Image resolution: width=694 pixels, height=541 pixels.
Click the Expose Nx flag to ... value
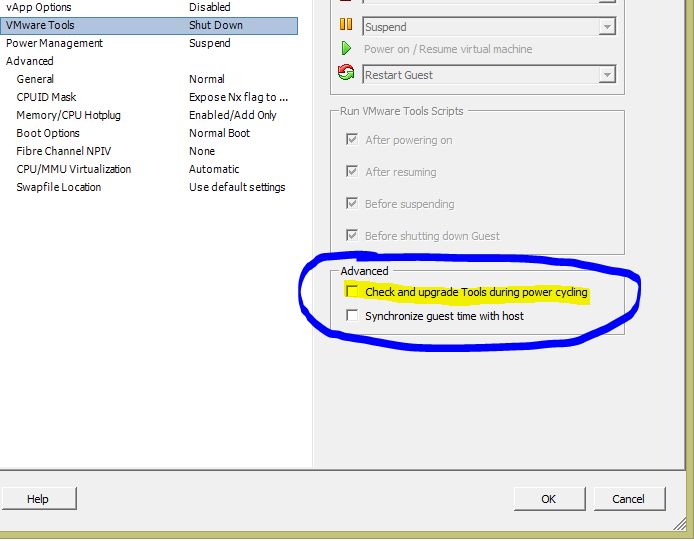[238, 97]
